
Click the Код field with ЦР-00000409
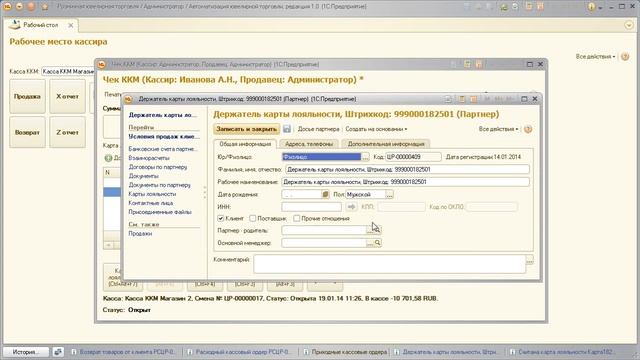tap(413, 157)
